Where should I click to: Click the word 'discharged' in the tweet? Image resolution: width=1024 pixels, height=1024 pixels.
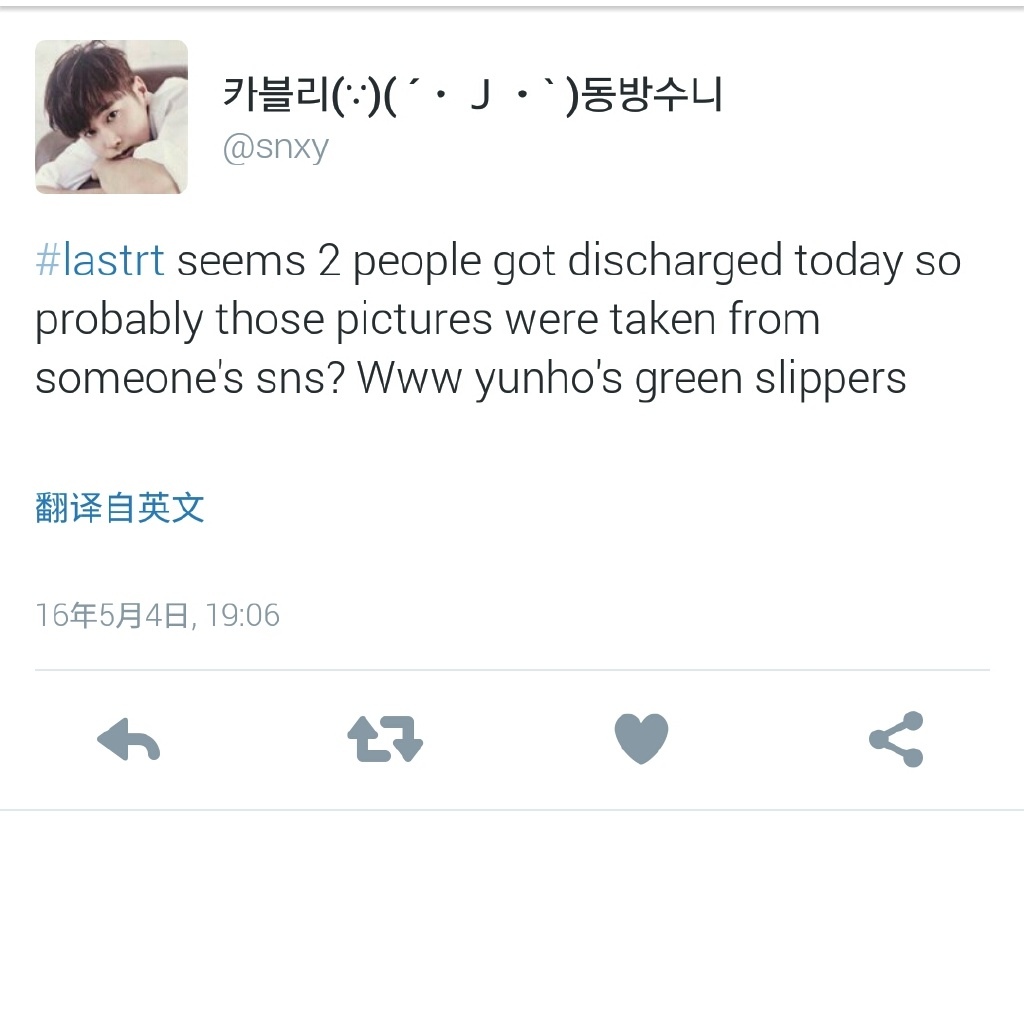point(675,263)
